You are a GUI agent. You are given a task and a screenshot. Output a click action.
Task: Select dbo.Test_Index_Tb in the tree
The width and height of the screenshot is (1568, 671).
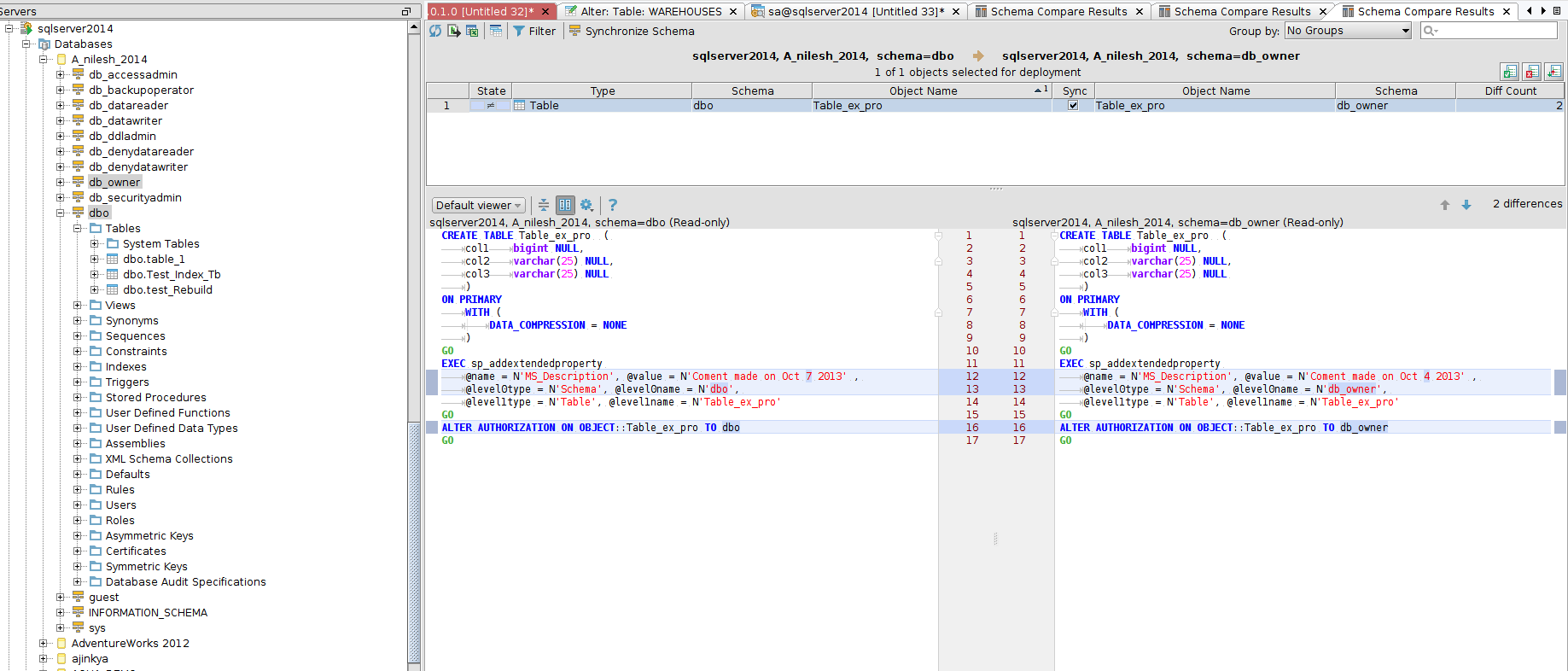(x=172, y=274)
